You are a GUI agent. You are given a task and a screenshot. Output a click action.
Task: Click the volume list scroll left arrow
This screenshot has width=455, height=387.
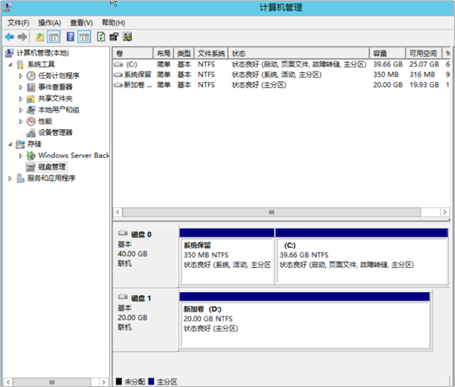118,212
